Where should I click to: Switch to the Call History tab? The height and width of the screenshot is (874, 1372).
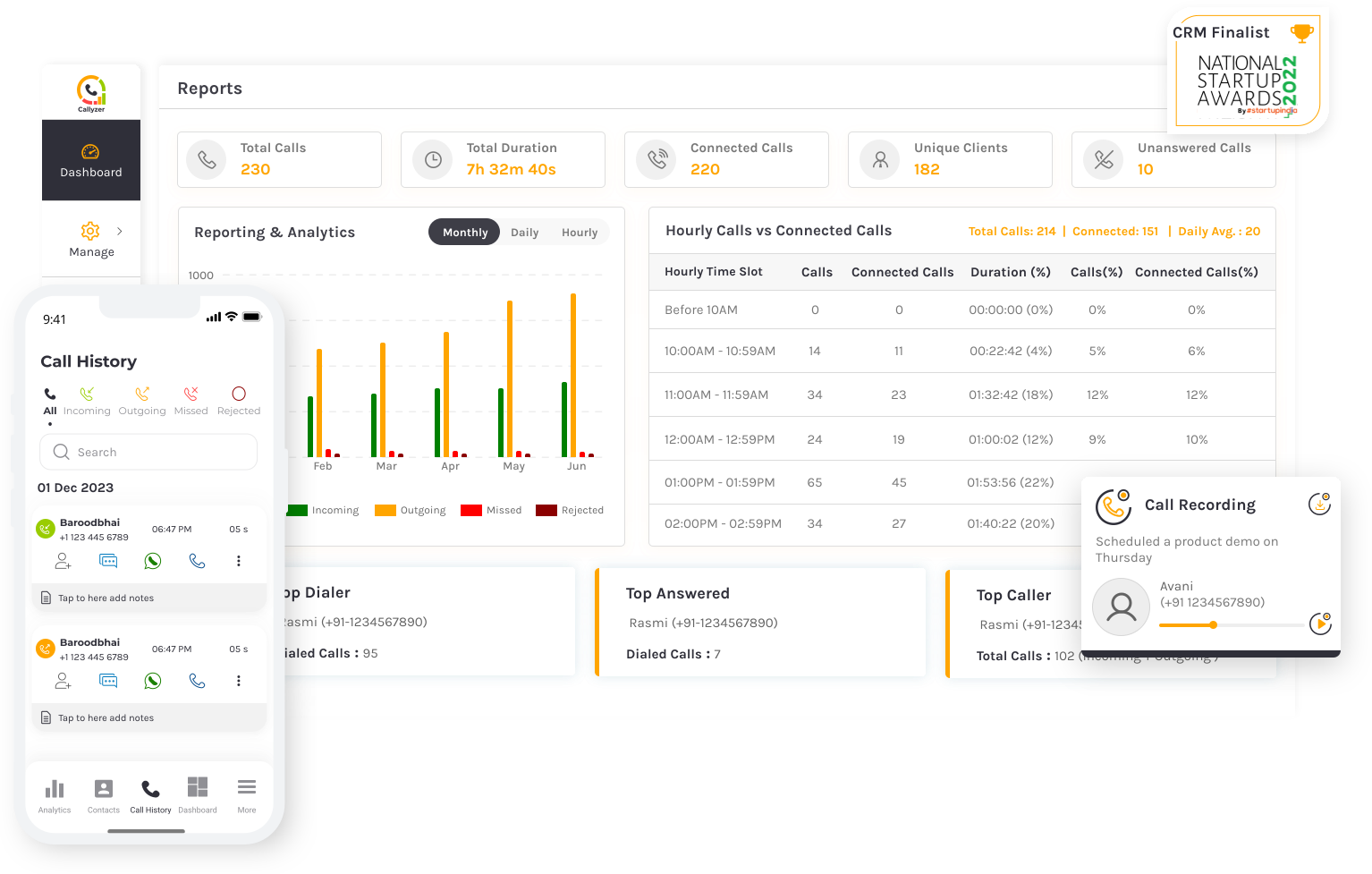click(149, 793)
